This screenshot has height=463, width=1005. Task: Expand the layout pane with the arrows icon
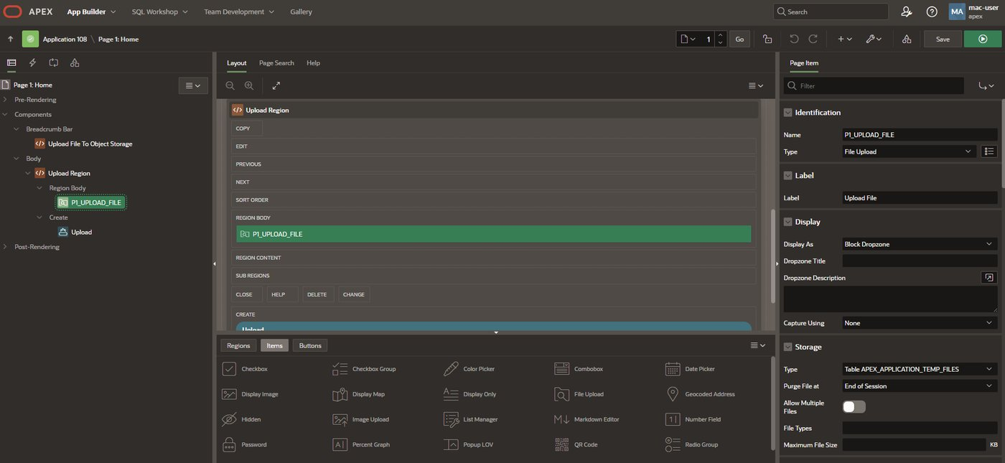276,85
